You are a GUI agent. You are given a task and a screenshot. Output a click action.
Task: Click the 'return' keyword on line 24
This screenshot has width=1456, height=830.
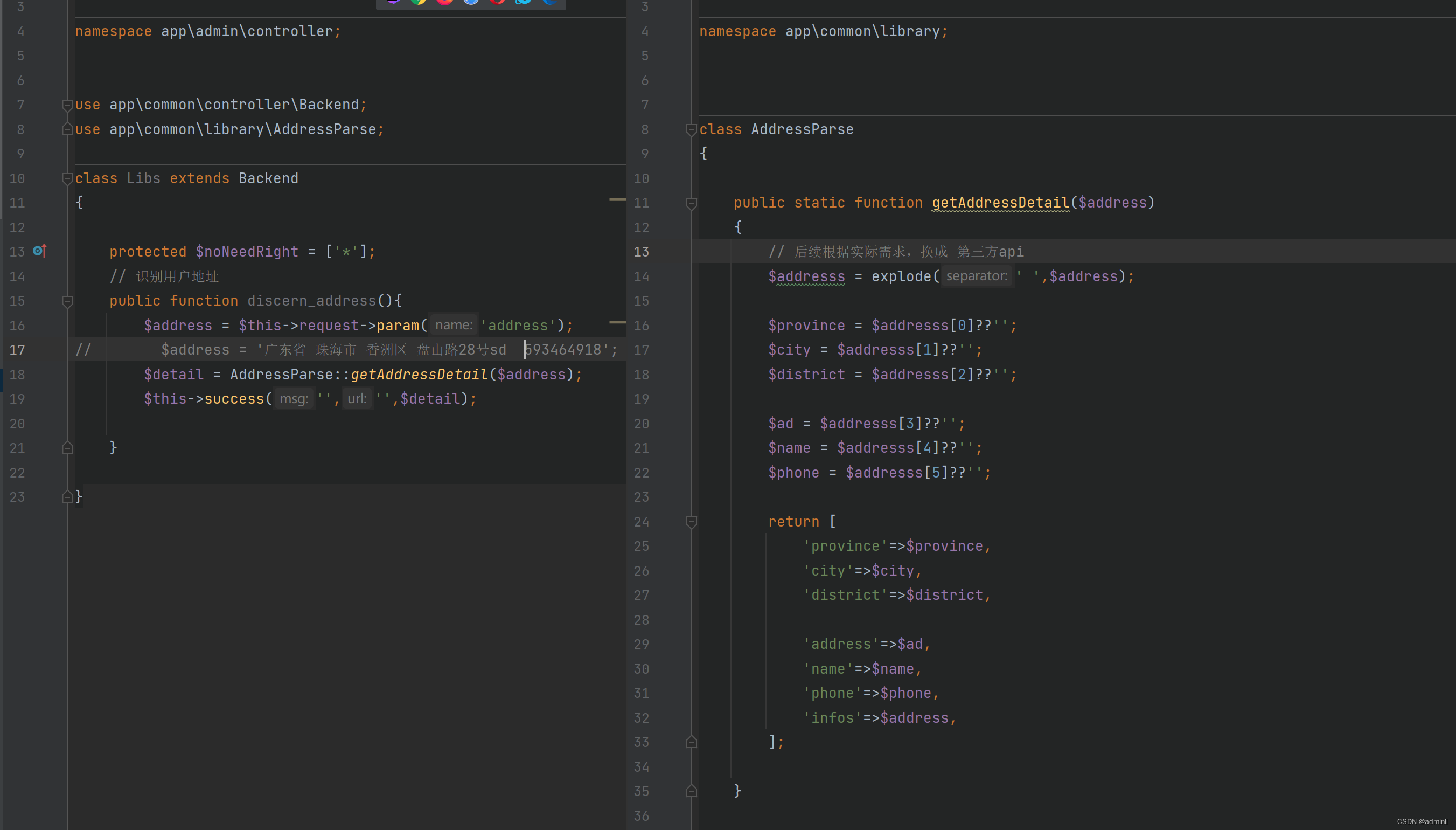[x=793, y=522]
